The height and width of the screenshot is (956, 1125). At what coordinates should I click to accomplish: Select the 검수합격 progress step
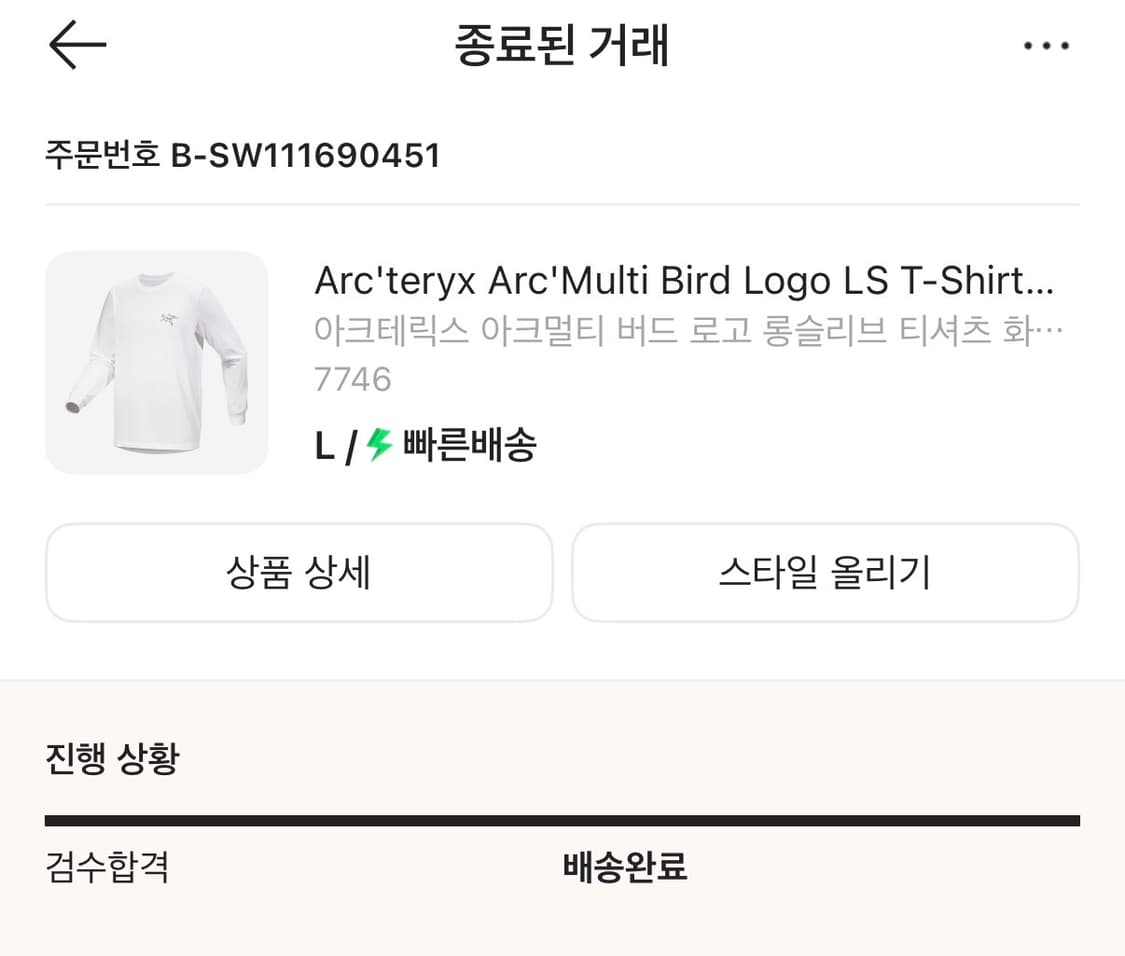tap(107, 866)
